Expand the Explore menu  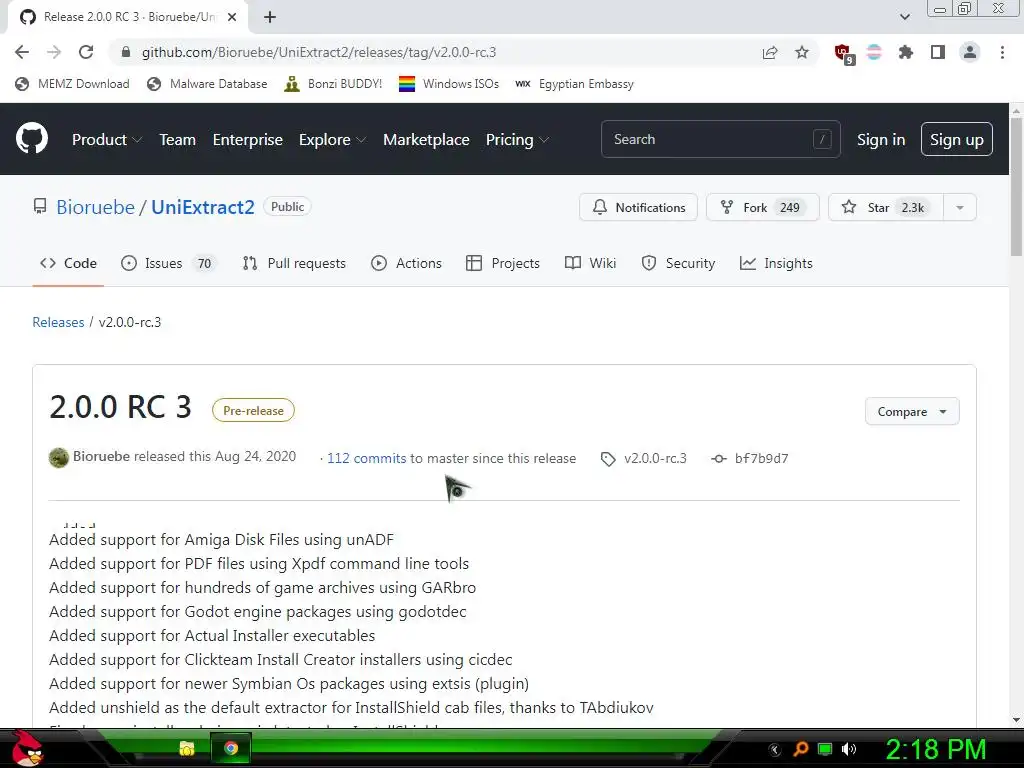pos(332,139)
